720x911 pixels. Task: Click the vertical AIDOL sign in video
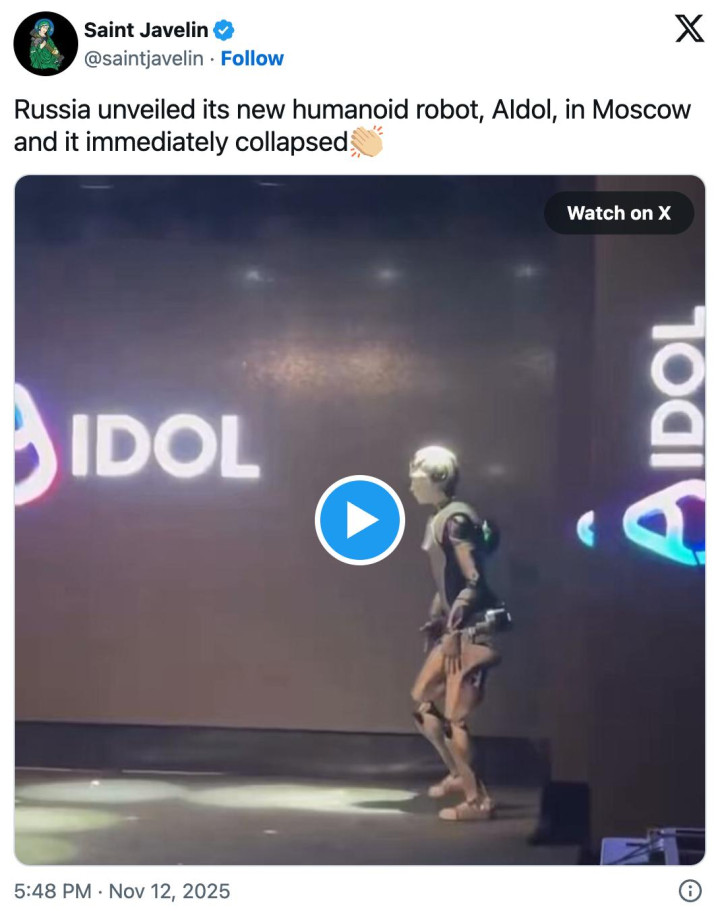click(x=676, y=388)
